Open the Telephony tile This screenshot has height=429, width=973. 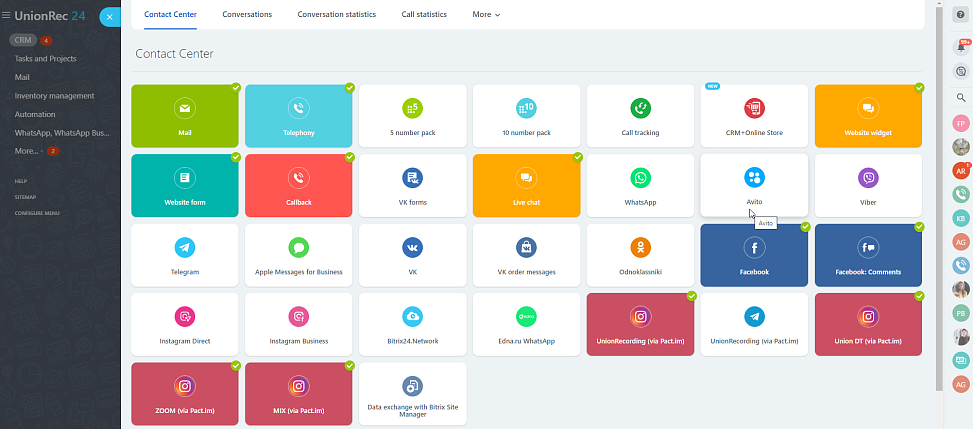298,116
